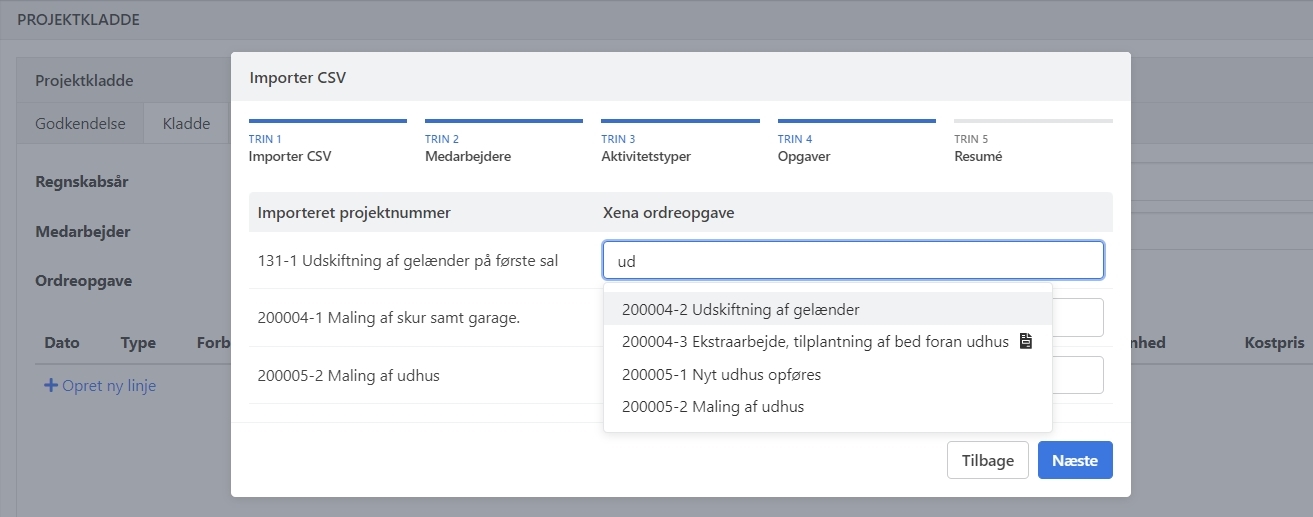The image size is (1313, 517).
Task: Click the Næste button
Action: pyautogui.click(x=1075, y=460)
